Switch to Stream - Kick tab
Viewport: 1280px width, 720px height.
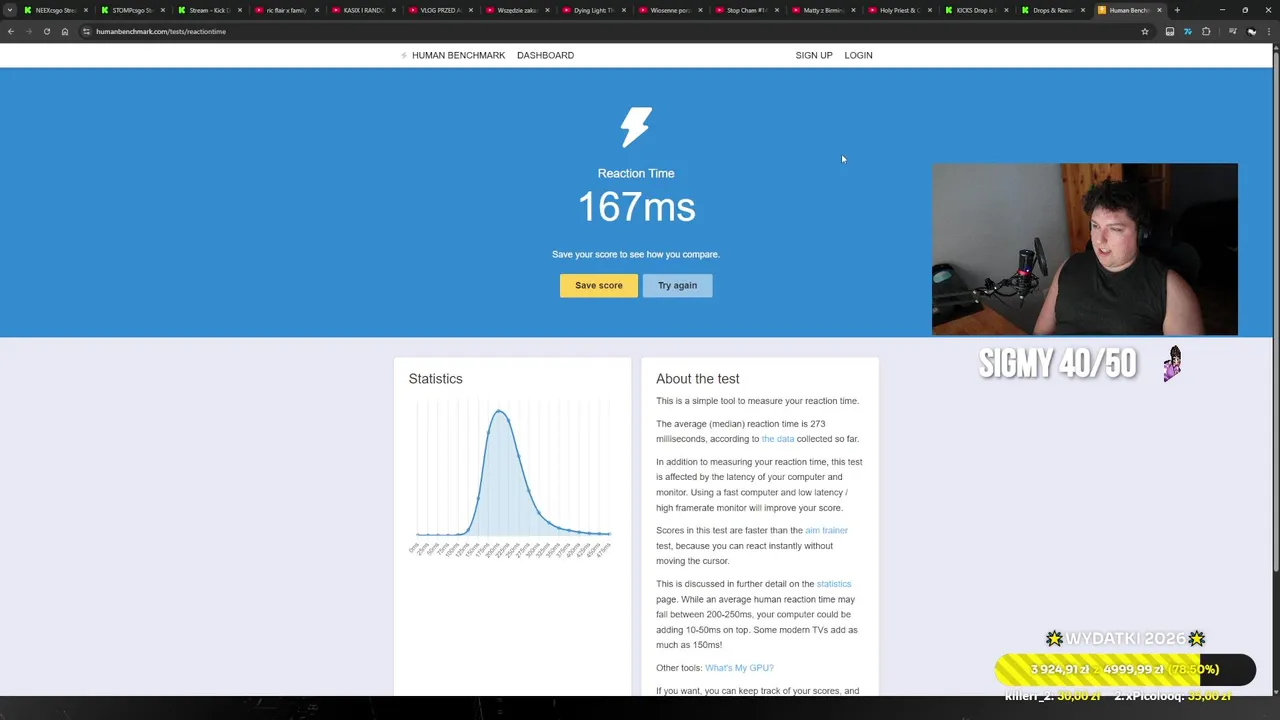[209, 10]
